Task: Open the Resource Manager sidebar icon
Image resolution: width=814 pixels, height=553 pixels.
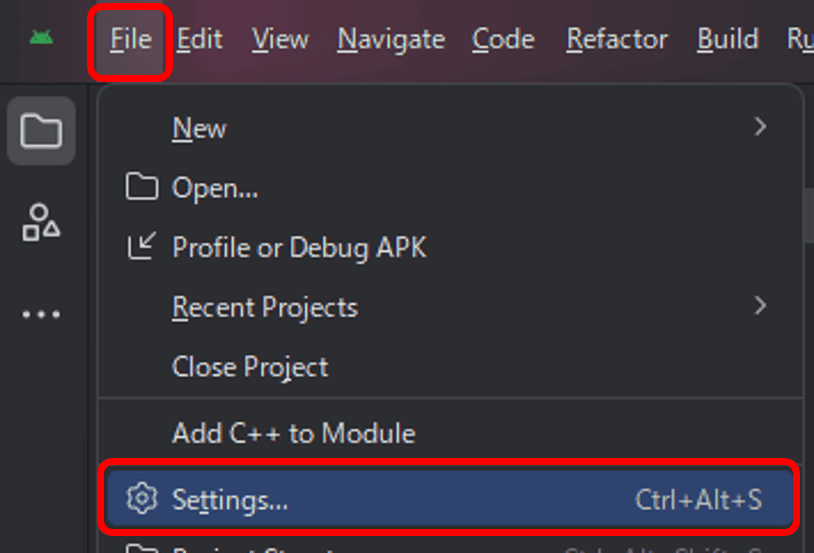Action: click(41, 222)
